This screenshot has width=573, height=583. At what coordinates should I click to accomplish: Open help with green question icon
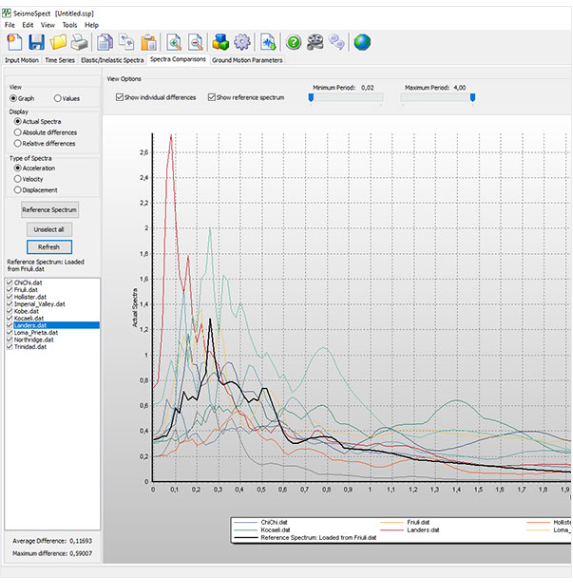(x=293, y=42)
